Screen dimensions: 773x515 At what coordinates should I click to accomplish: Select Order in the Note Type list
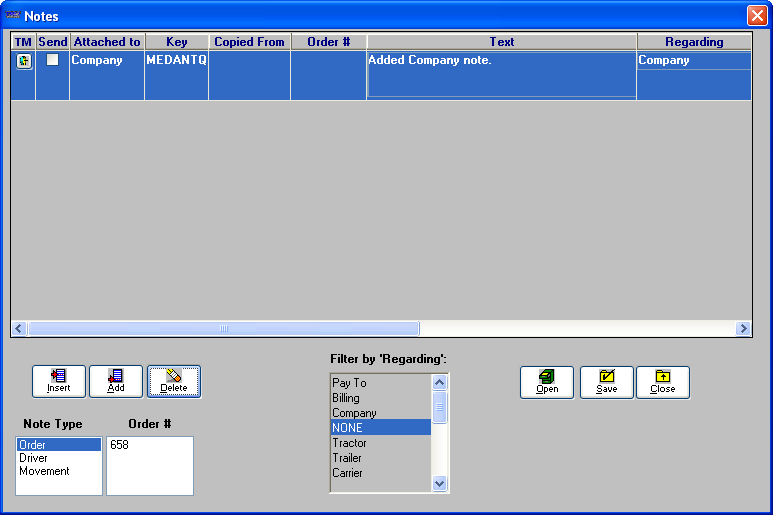[59, 445]
